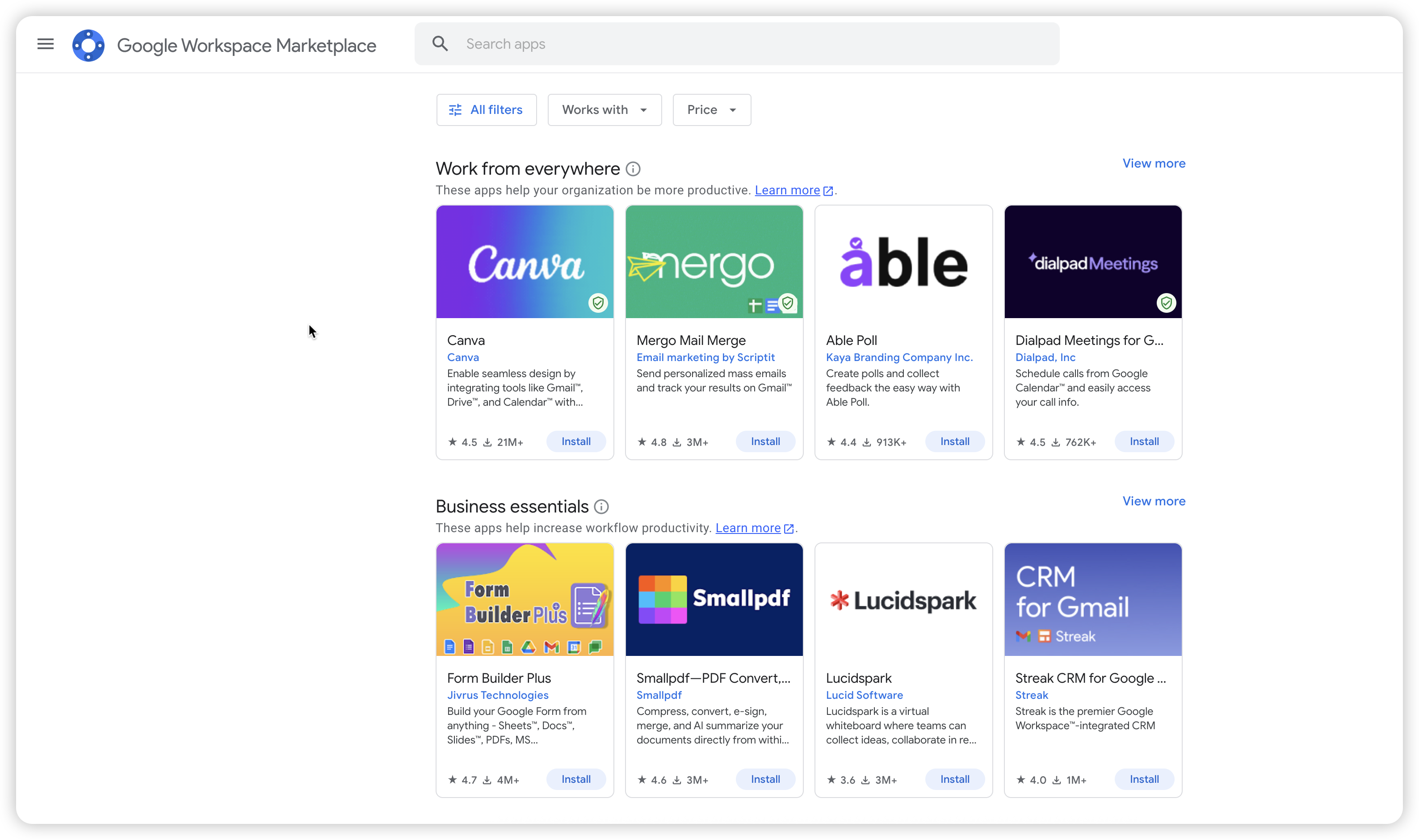Screen dimensions: 1419x840
Task: Click info icon beside Business essentials
Action: (x=601, y=507)
